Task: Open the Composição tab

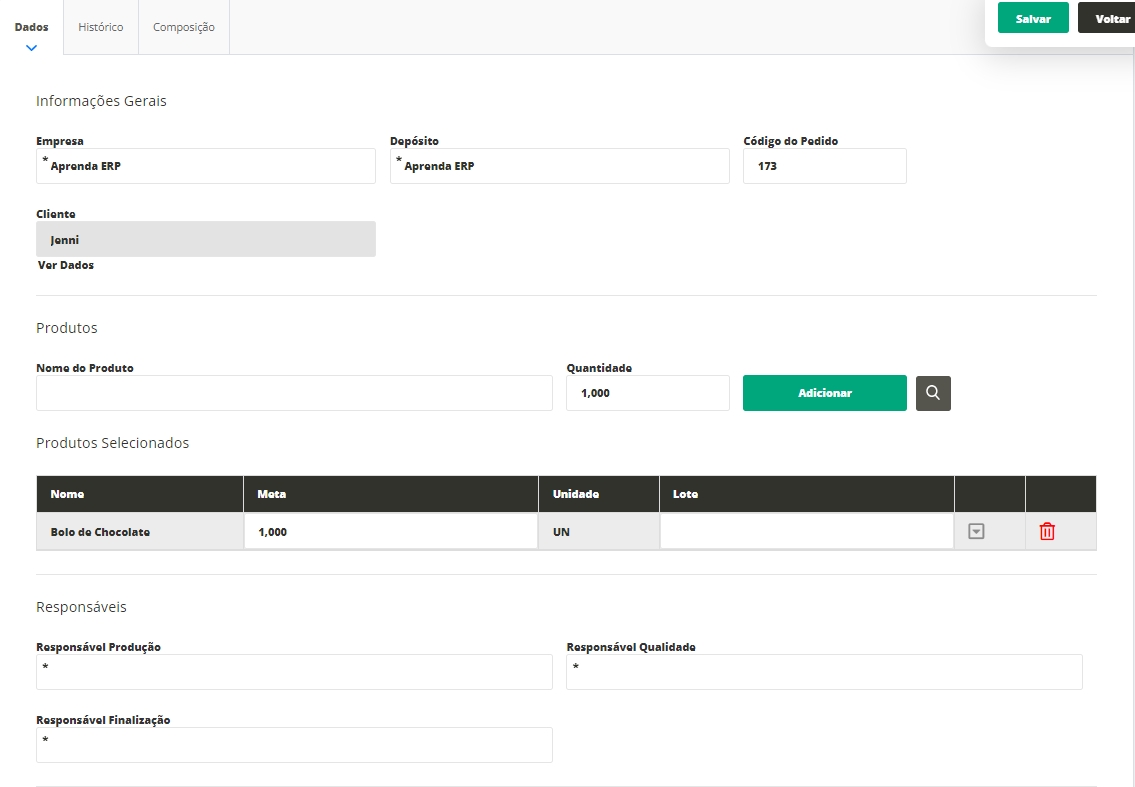Action: (x=184, y=27)
